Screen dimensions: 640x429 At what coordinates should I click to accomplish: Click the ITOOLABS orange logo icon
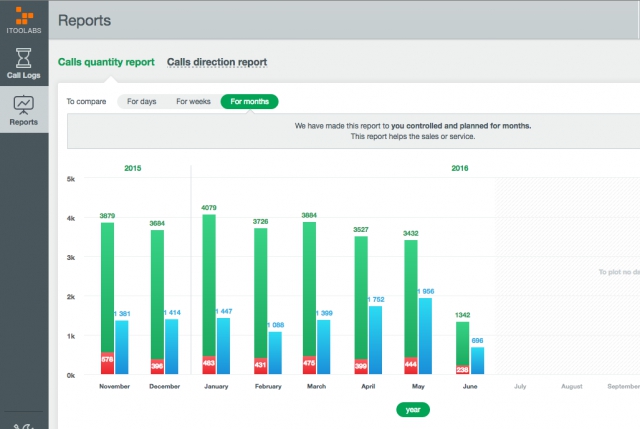(24, 16)
